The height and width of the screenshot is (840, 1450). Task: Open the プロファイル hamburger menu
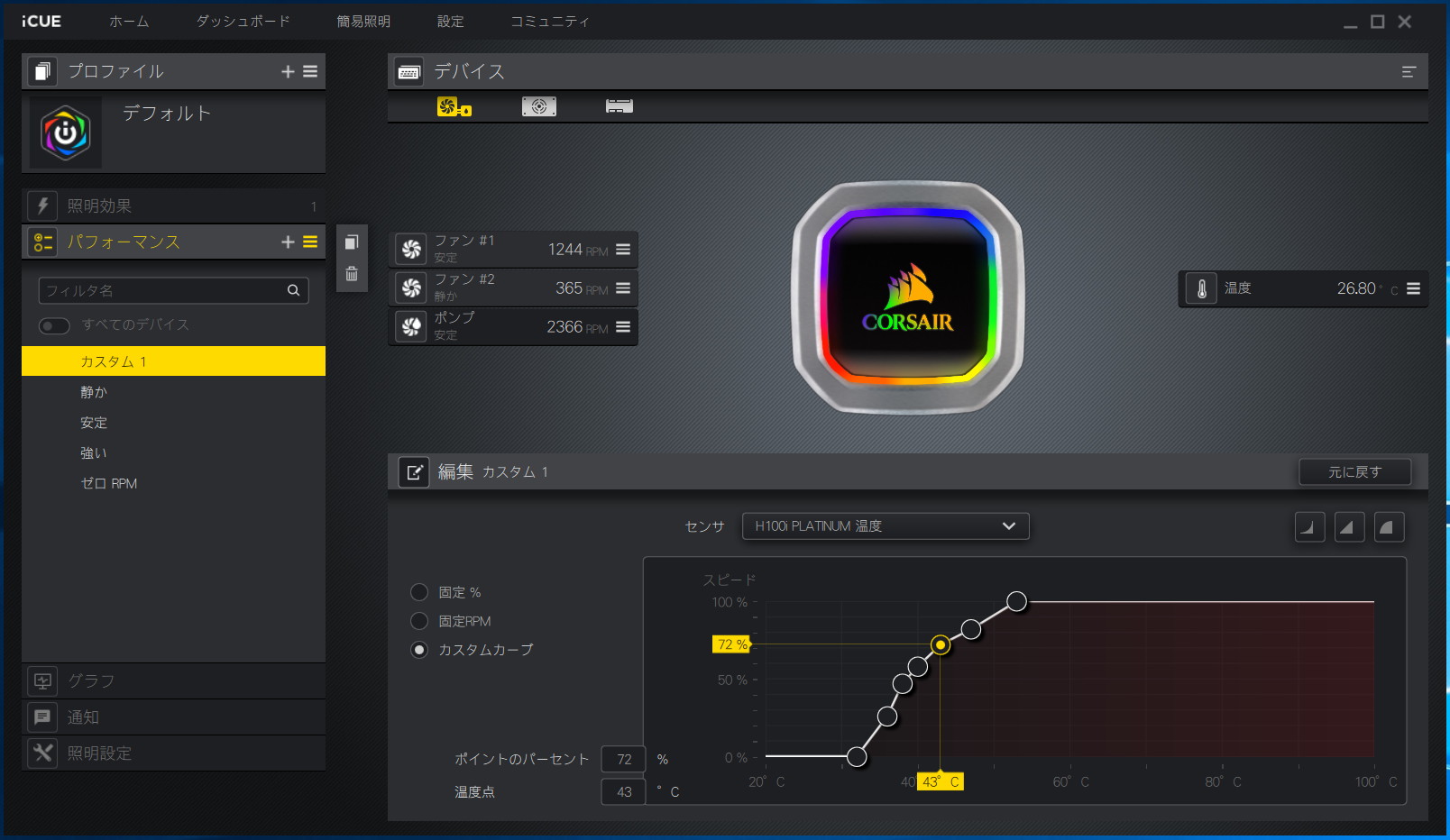[310, 71]
